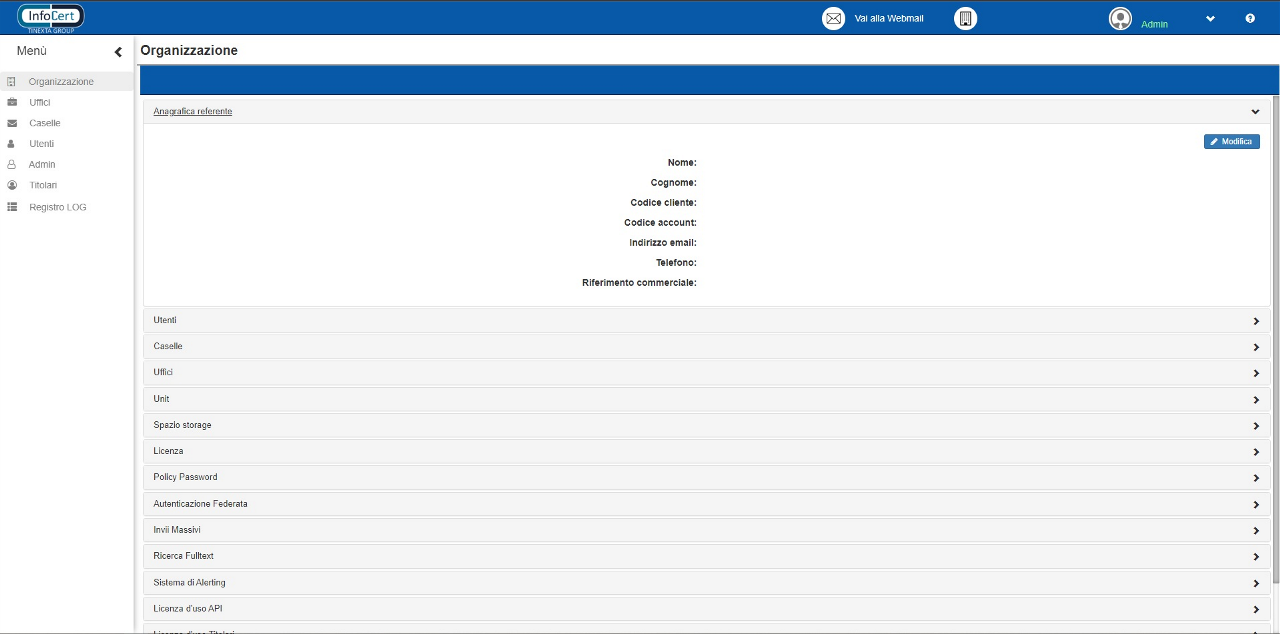Open the webmail envelope icon
Viewport: 1280px width, 634px height.
click(833, 19)
